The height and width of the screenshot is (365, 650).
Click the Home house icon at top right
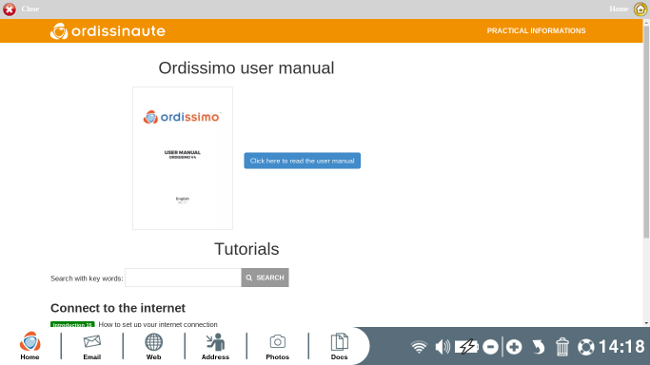640,9
